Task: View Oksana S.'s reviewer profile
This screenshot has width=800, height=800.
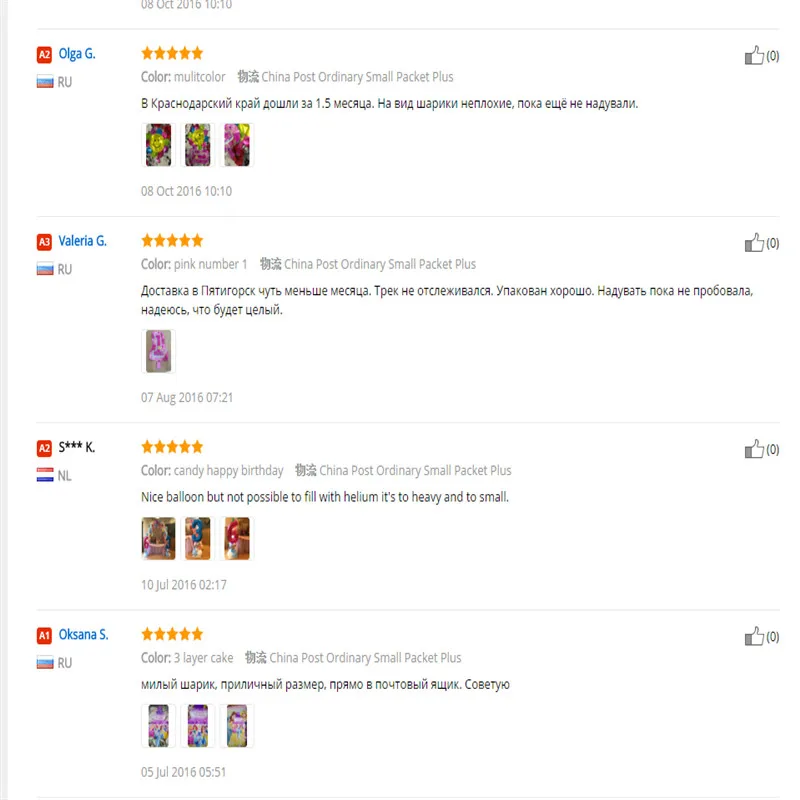Action: click(x=83, y=635)
